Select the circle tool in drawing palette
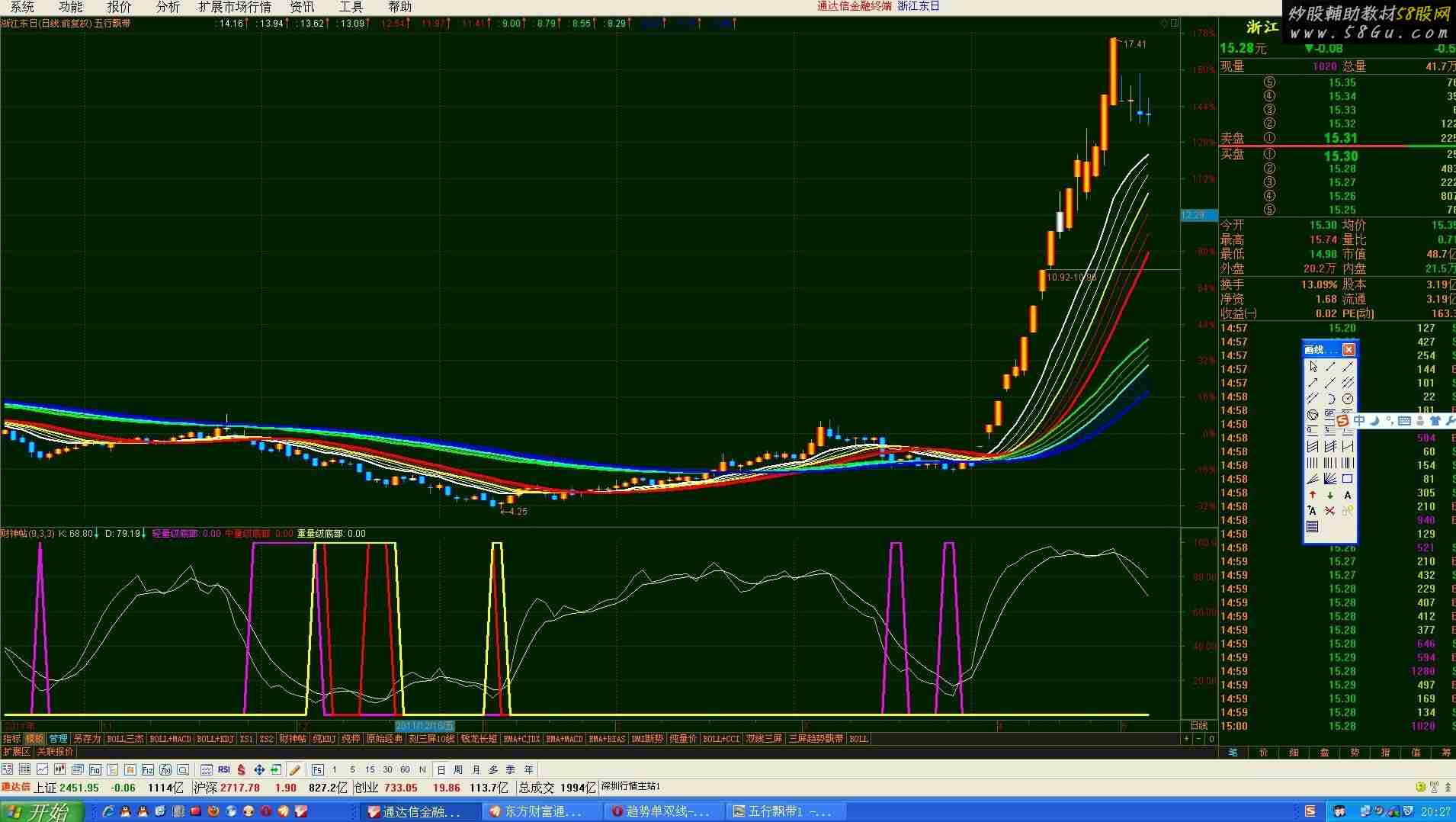Screen dimensions: 1456x822 click(x=1348, y=399)
